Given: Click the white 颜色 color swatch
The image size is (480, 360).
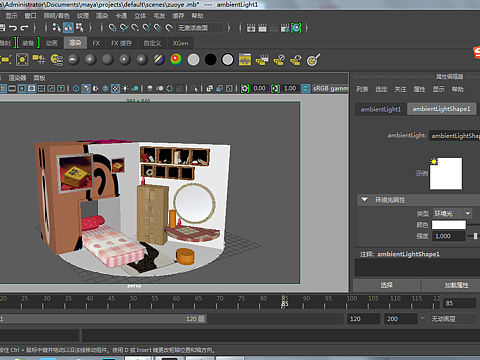Looking at the screenshot, I should coord(449,225).
